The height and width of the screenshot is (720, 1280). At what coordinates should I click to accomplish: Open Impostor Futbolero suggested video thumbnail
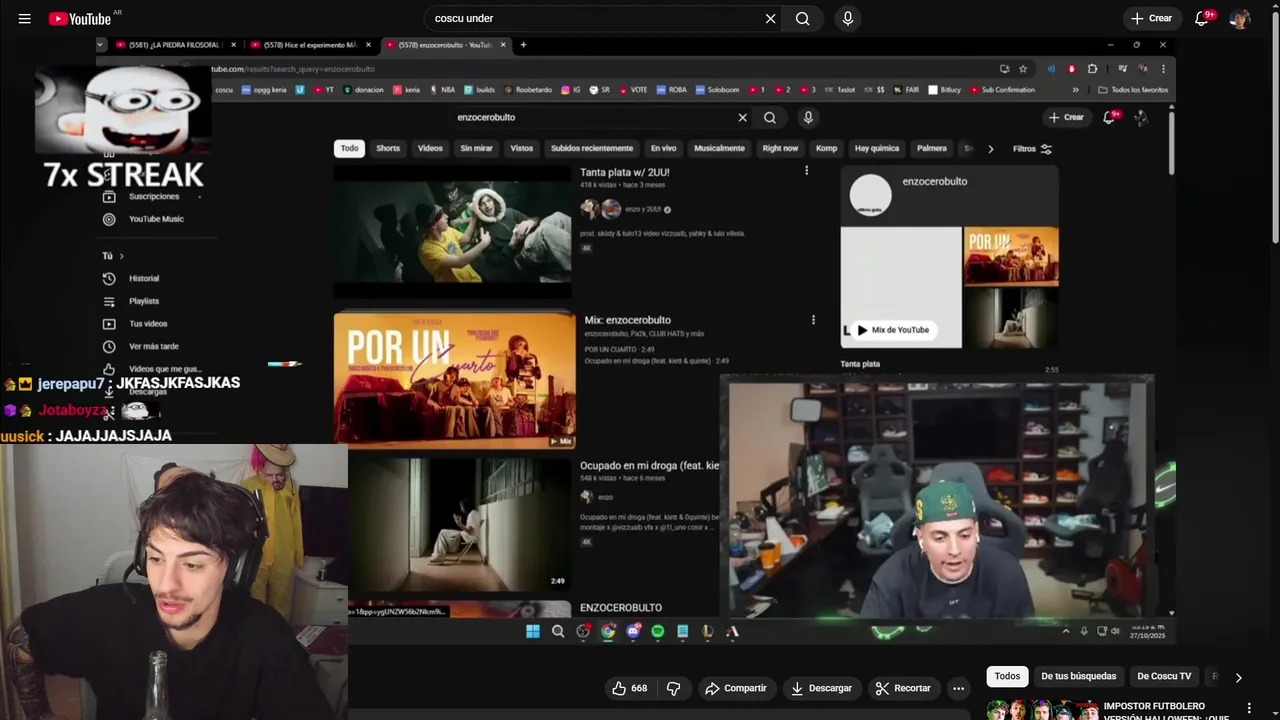pyautogui.click(x=1041, y=710)
